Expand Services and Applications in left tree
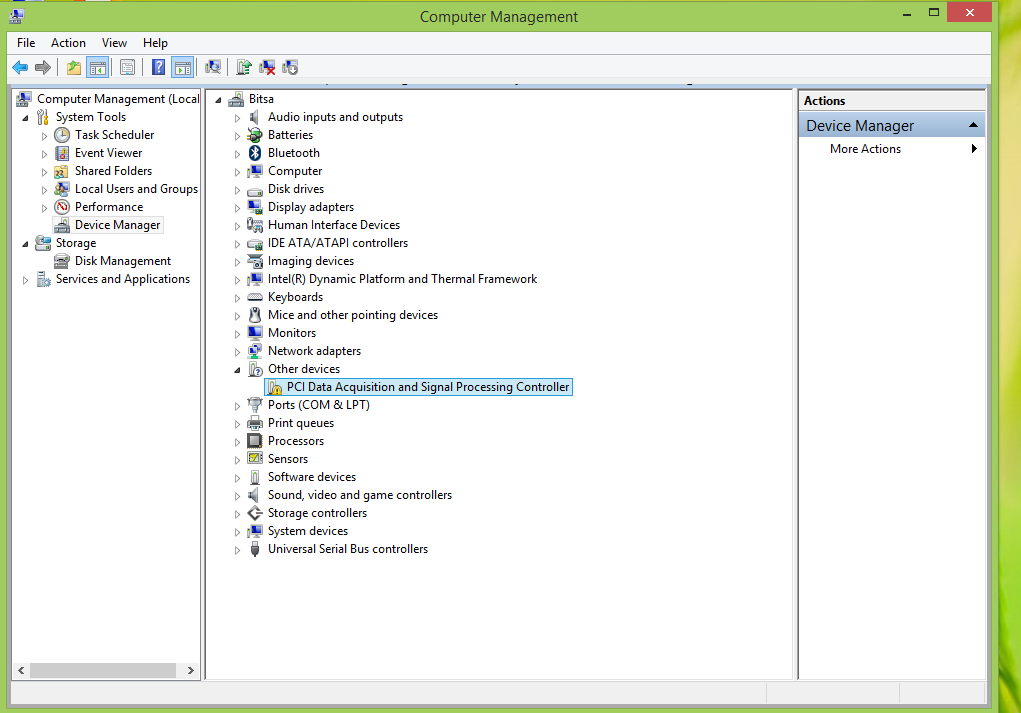1021x713 pixels. [x=26, y=280]
